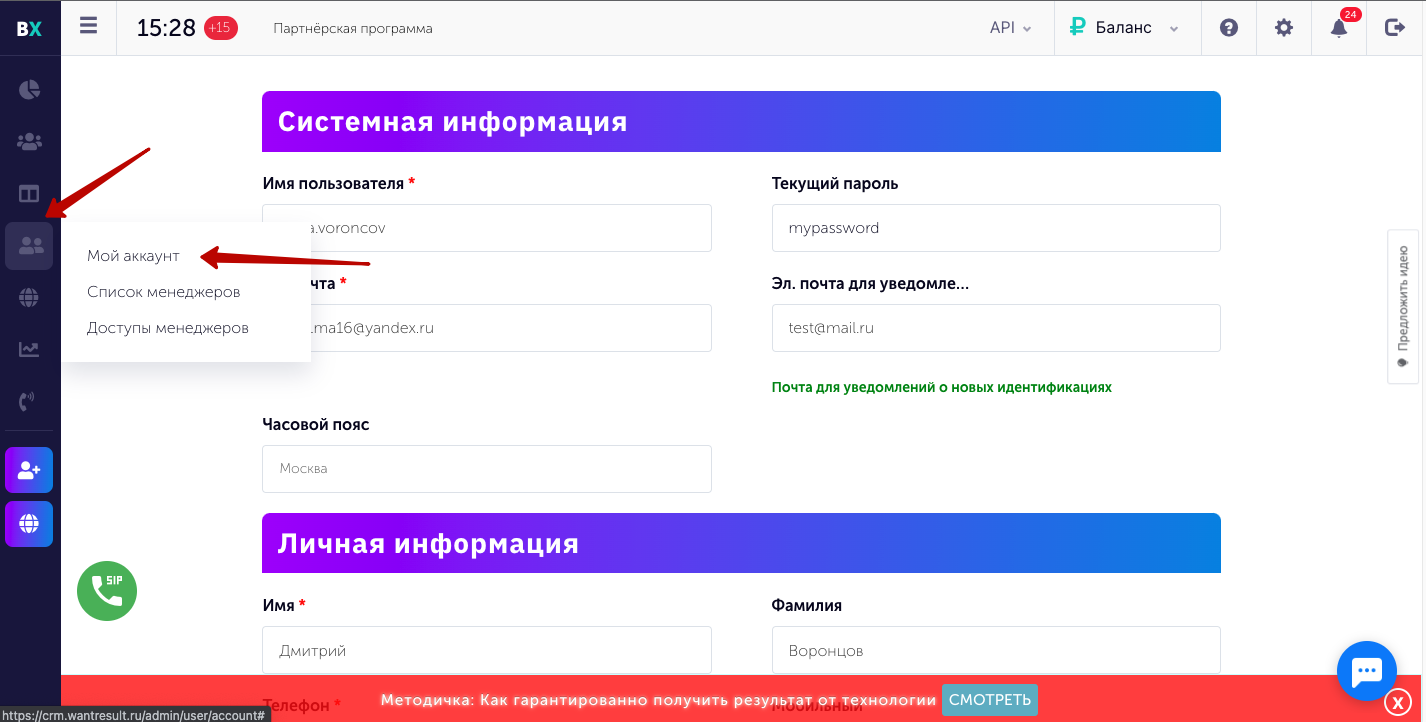
Task: Open the line chart analytics sidebar icon
Action: pos(29,349)
